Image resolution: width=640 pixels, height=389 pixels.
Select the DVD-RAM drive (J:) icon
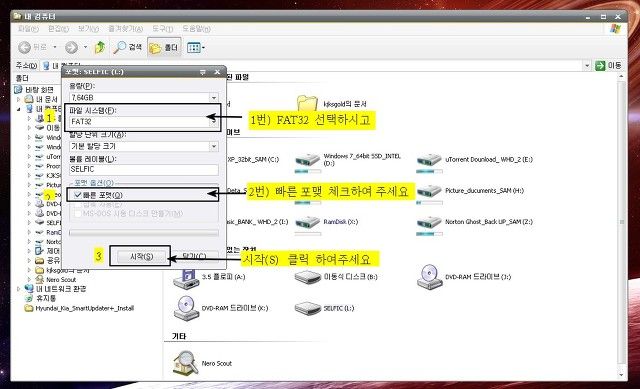429,277
